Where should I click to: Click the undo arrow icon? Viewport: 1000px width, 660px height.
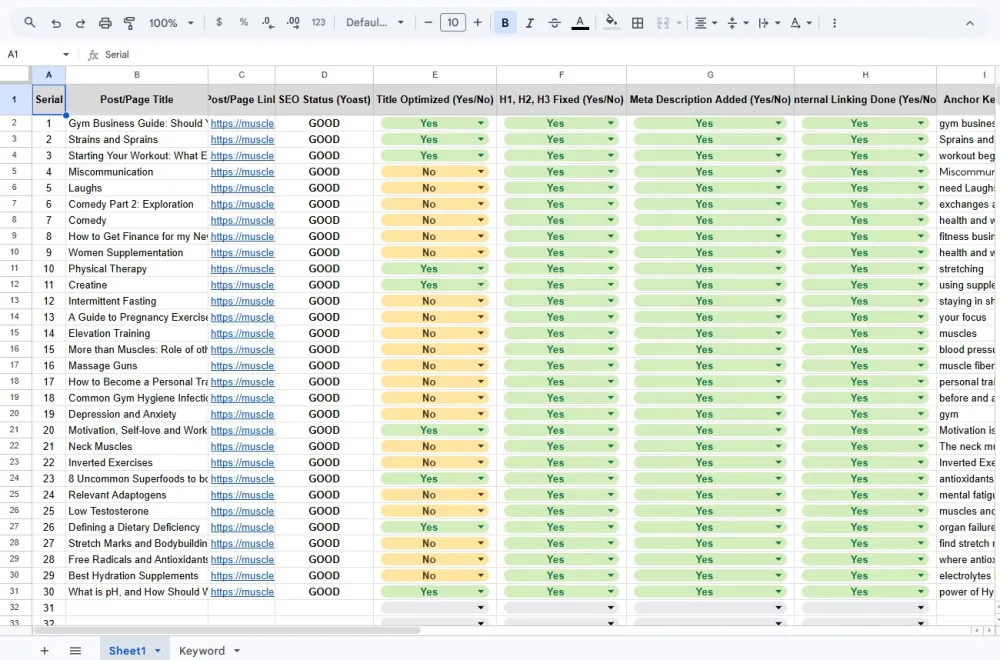coord(56,23)
